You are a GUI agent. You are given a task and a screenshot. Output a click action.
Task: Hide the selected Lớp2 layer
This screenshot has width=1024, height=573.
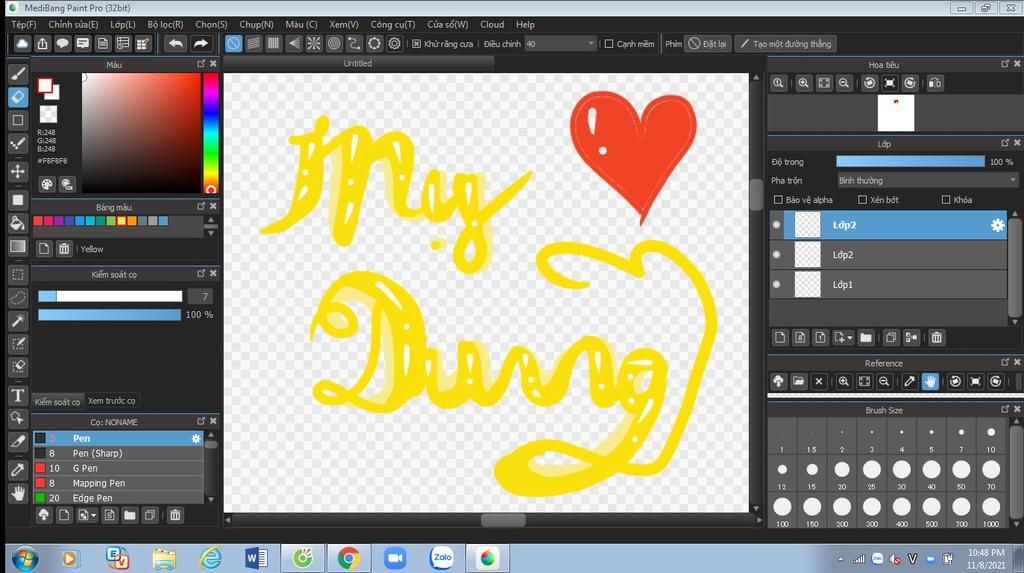(776, 225)
